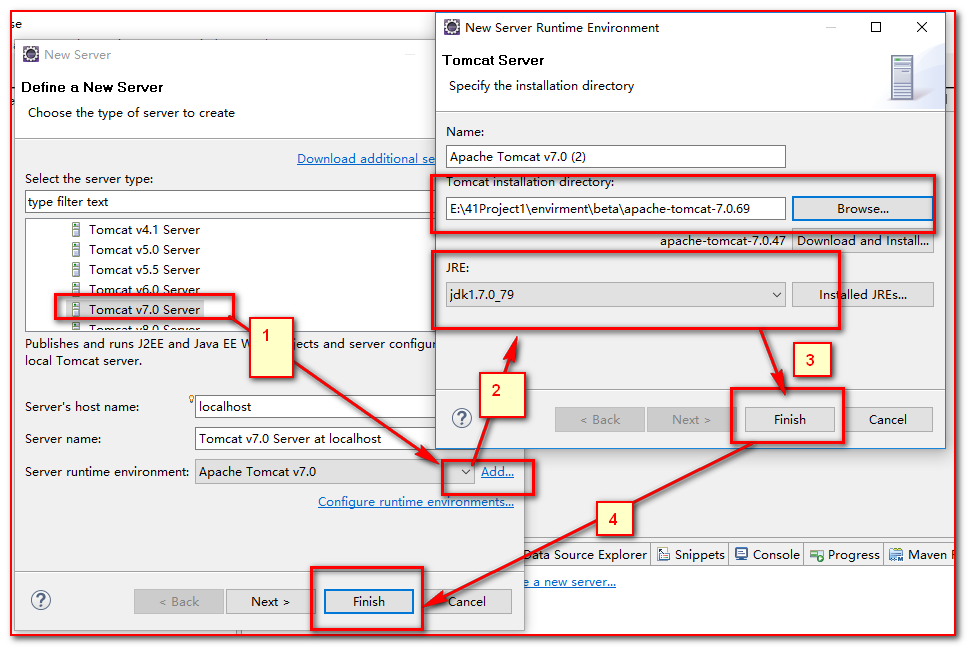Click Download and Install... button

click(862, 241)
